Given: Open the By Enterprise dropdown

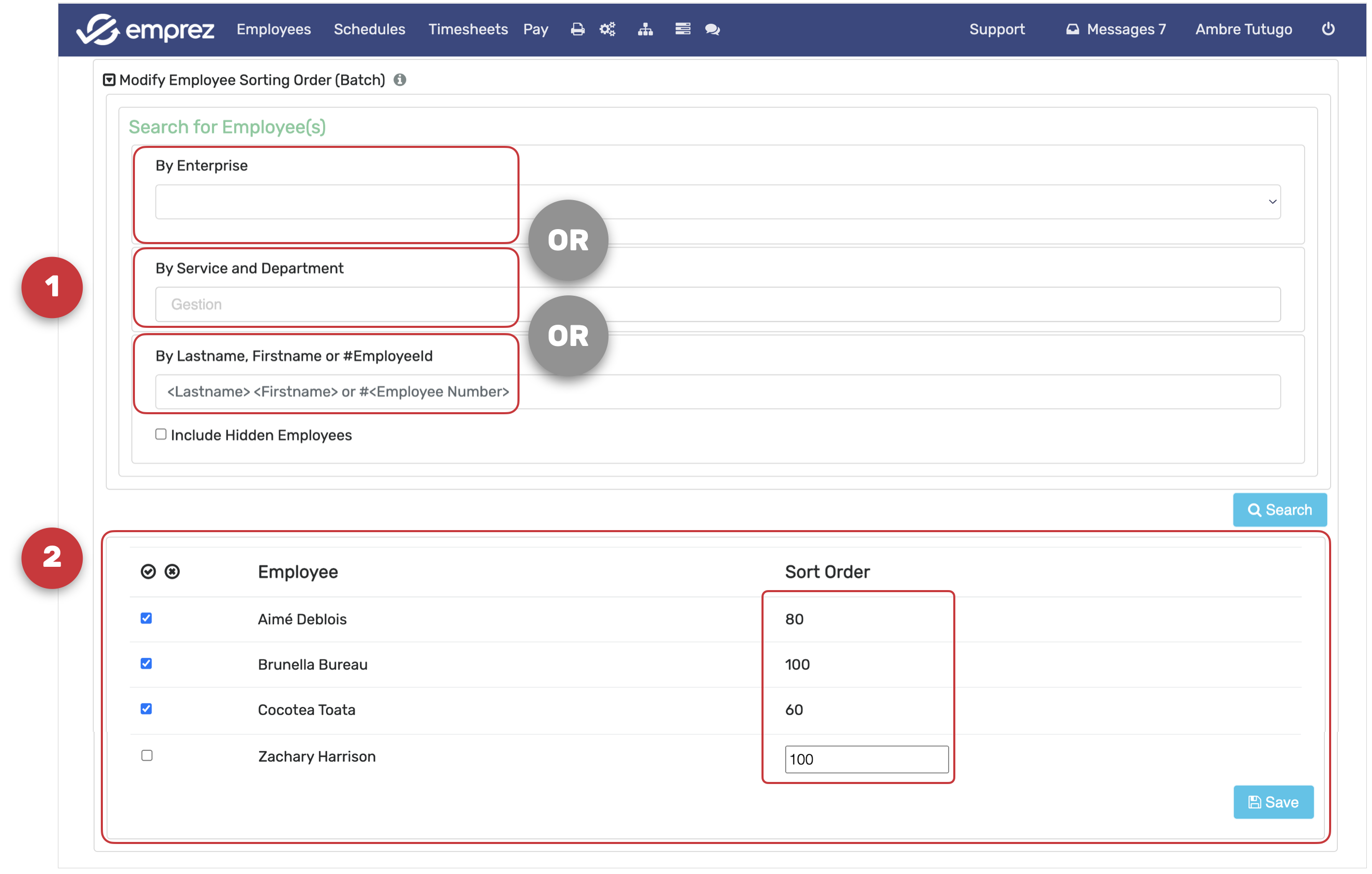Looking at the screenshot, I should tap(718, 202).
